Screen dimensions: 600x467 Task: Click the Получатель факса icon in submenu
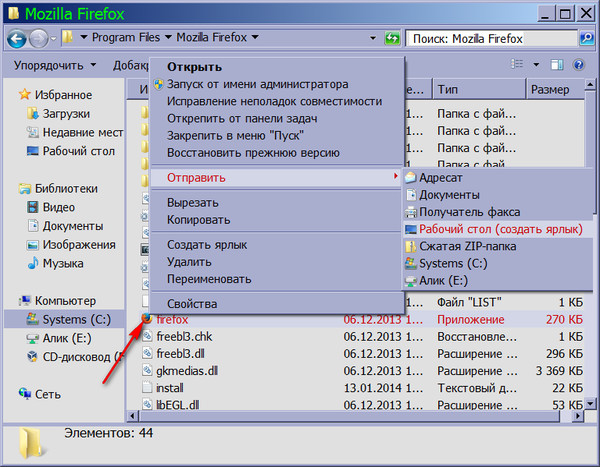(411, 212)
